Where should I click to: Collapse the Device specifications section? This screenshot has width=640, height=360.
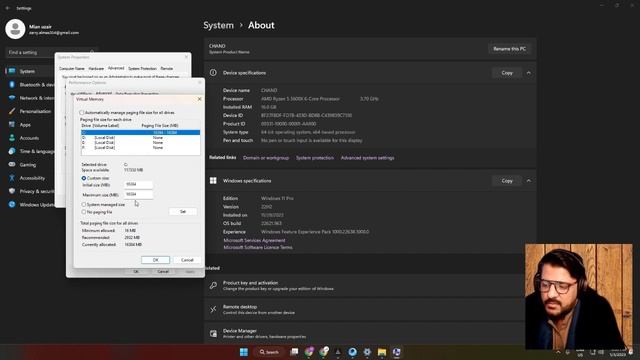pos(529,73)
